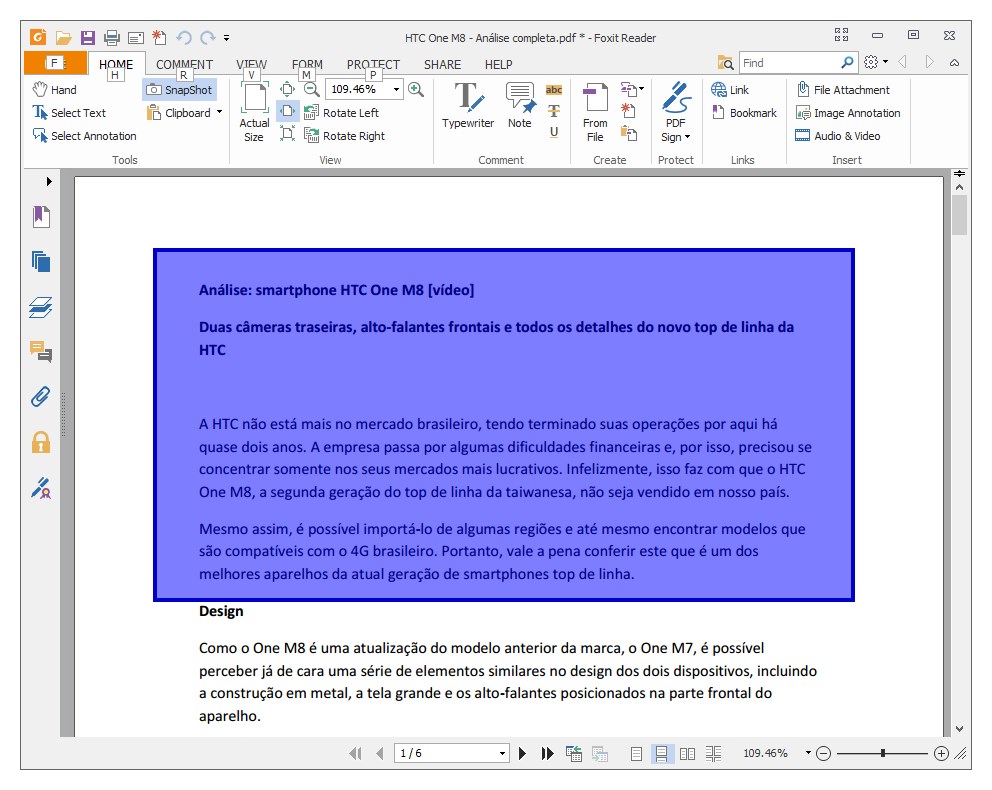This screenshot has width=992, height=790.
Task: Pick the strikeout text tool
Action: pos(554,111)
